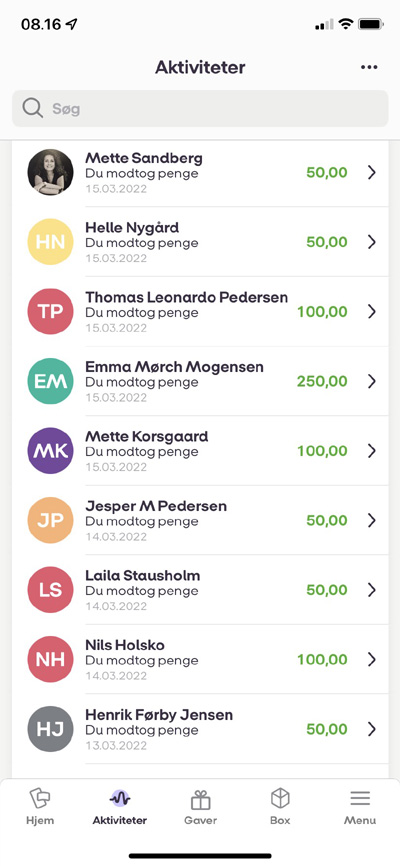Expand Thomas Leonardo Pedersen's chevron arrow
This screenshot has width=400, height=866.
(x=372, y=311)
